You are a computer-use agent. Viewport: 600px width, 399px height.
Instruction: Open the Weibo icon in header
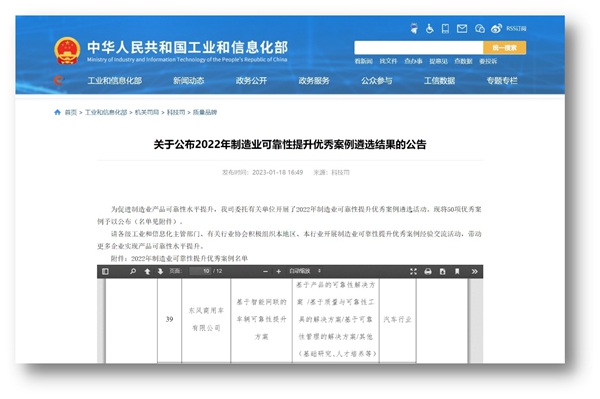[x=496, y=28]
